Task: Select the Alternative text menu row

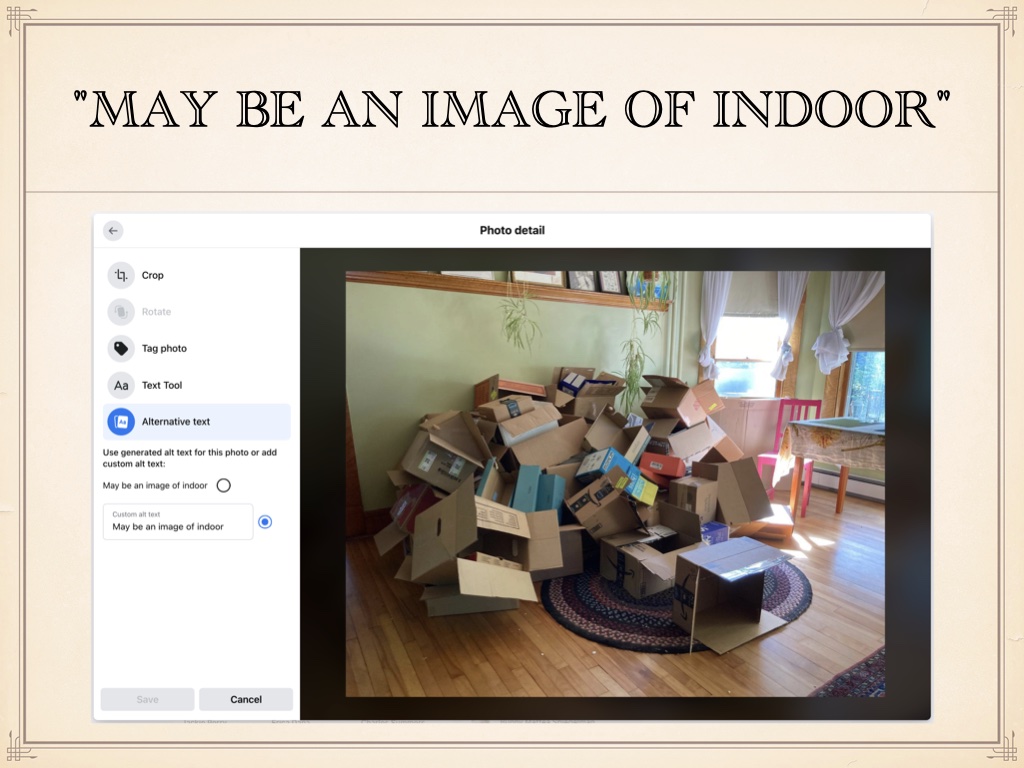Action: click(x=197, y=421)
